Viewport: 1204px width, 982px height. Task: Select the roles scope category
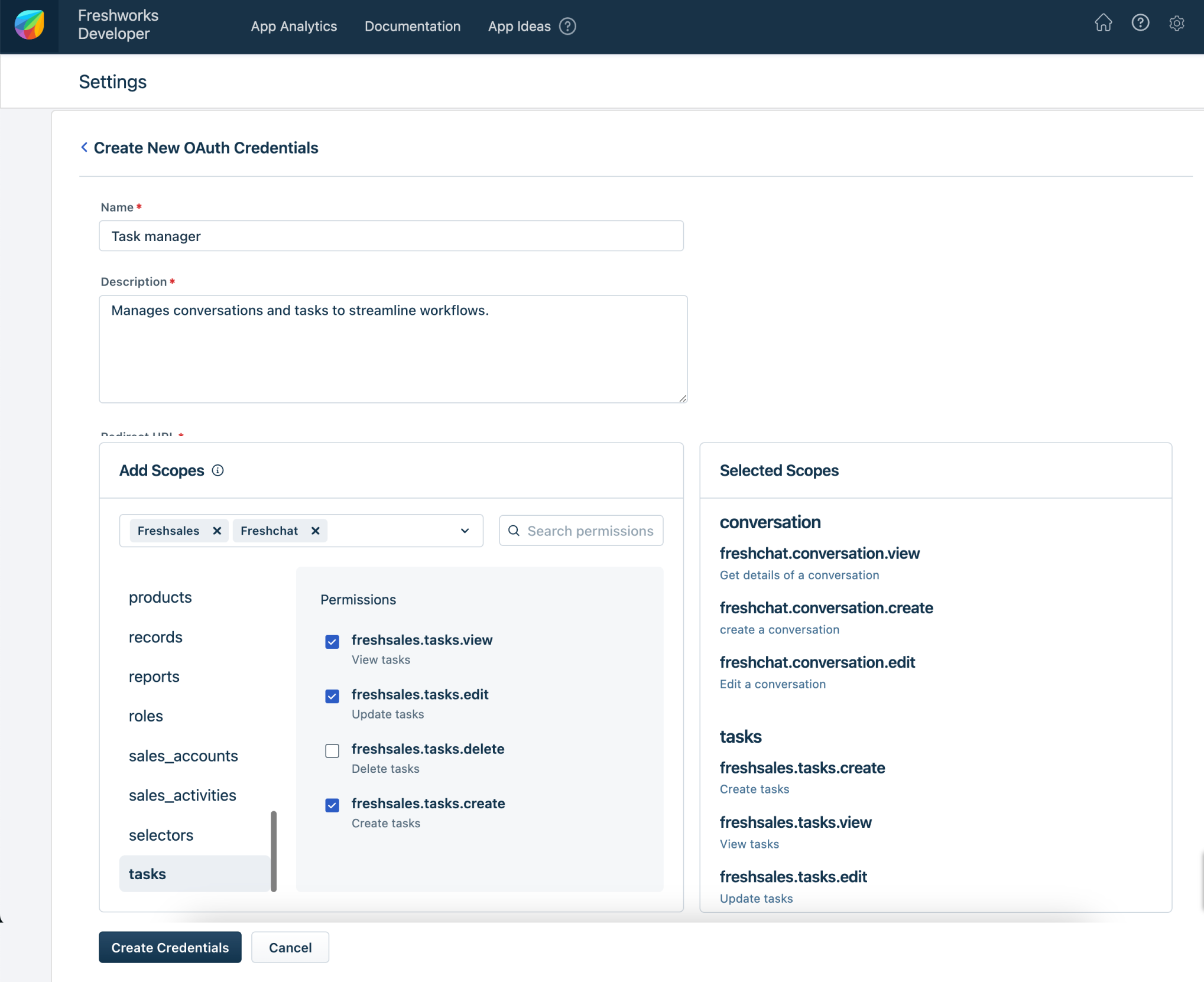(146, 716)
